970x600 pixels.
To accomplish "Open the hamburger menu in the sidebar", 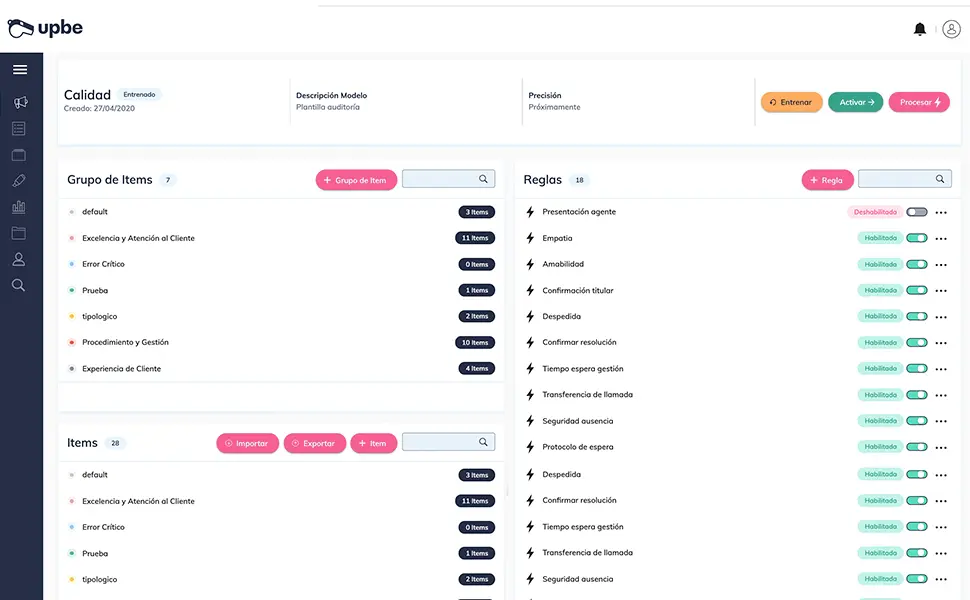I will click(20, 70).
